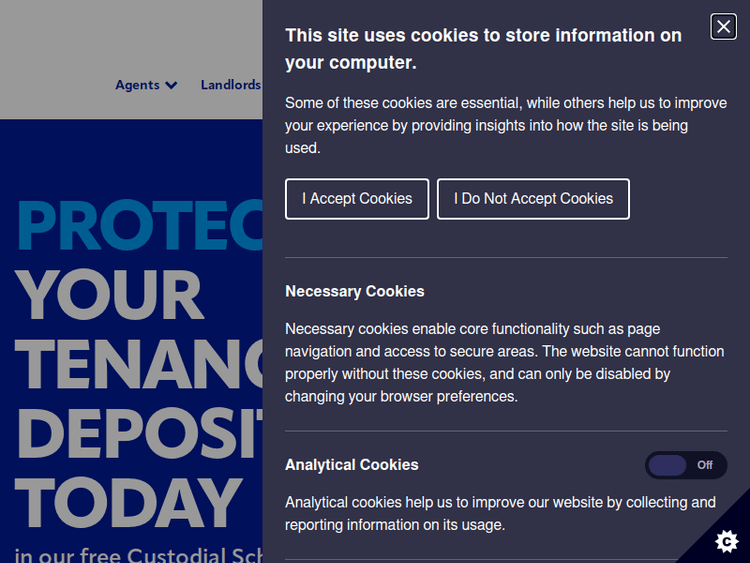Open the Landlords navigation menu
The image size is (750, 563).
tap(230, 85)
